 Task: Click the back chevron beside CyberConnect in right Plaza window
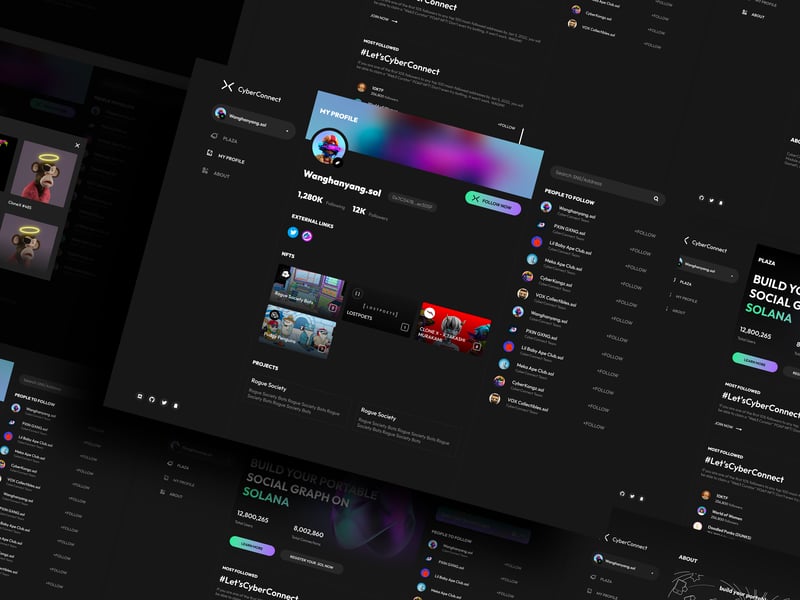coord(686,240)
